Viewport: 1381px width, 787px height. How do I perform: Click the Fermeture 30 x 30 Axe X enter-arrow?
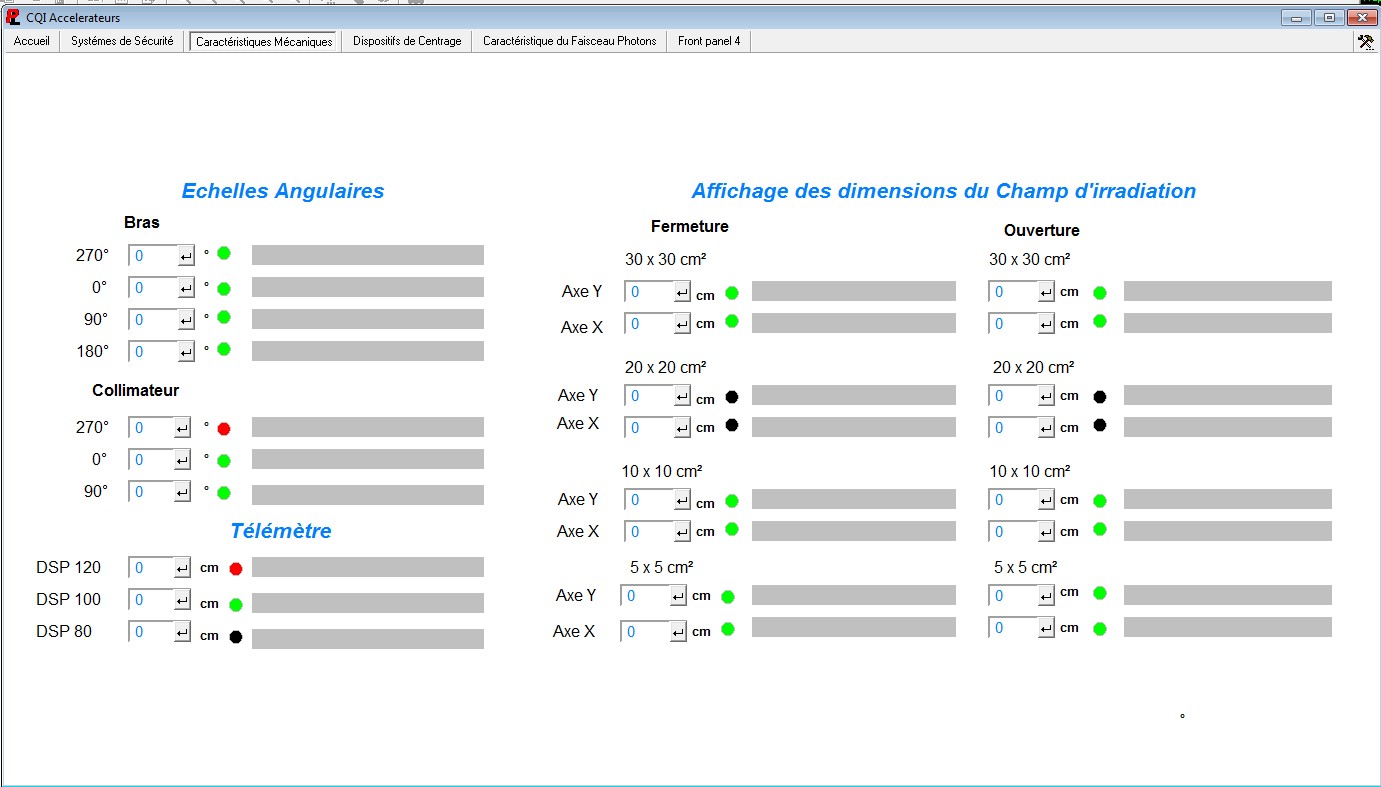pos(682,324)
